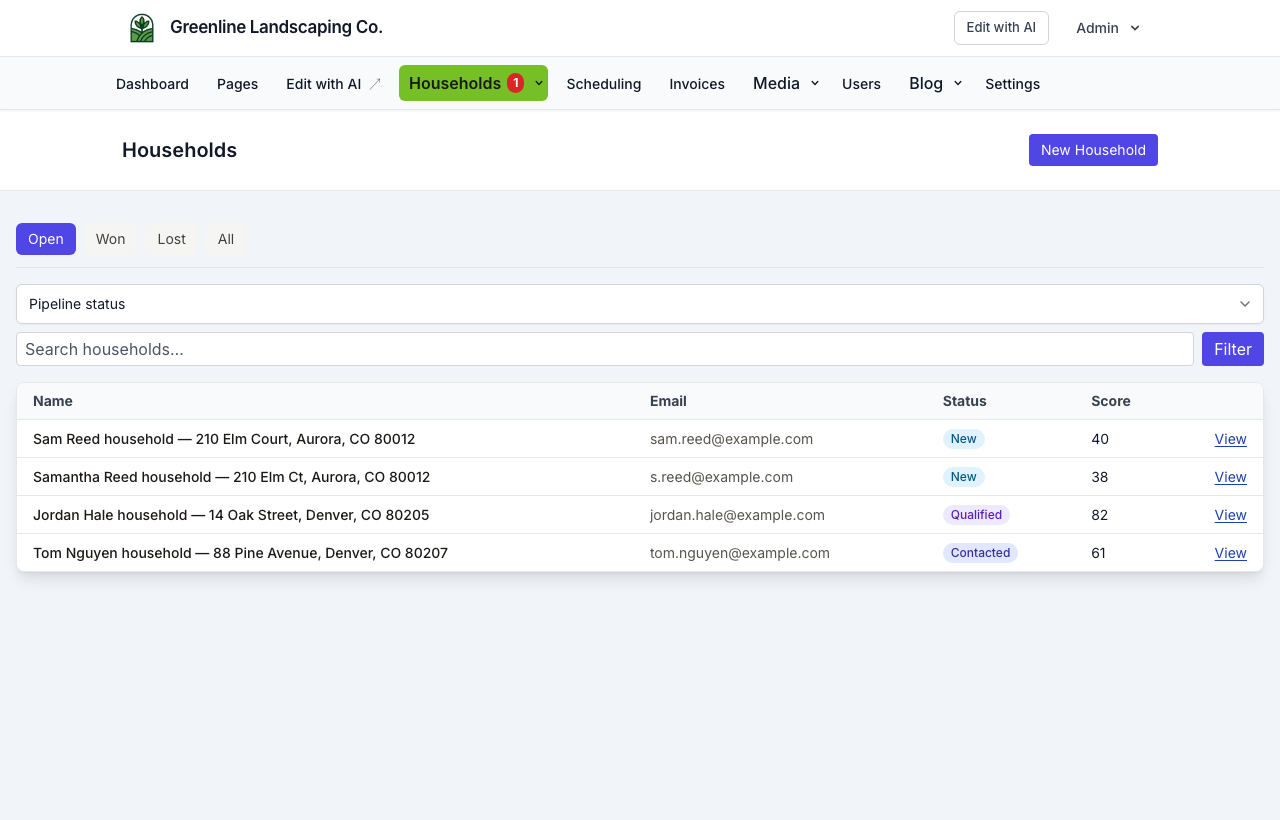The height and width of the screenshot is (820, 1280).
Task: Open the Pages menu item
Action: coord(237,84)
